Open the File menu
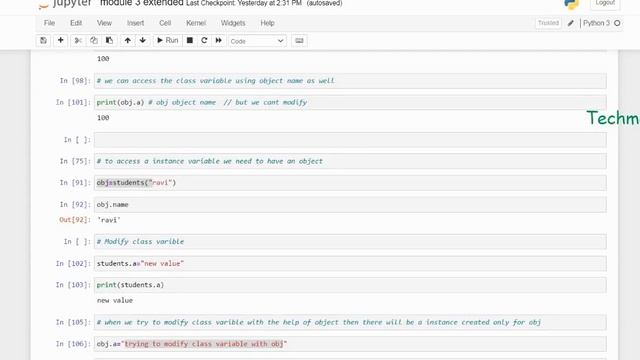The height and width of the screenshot is (360, 640). pyautogui.click(x=49, y=23)
